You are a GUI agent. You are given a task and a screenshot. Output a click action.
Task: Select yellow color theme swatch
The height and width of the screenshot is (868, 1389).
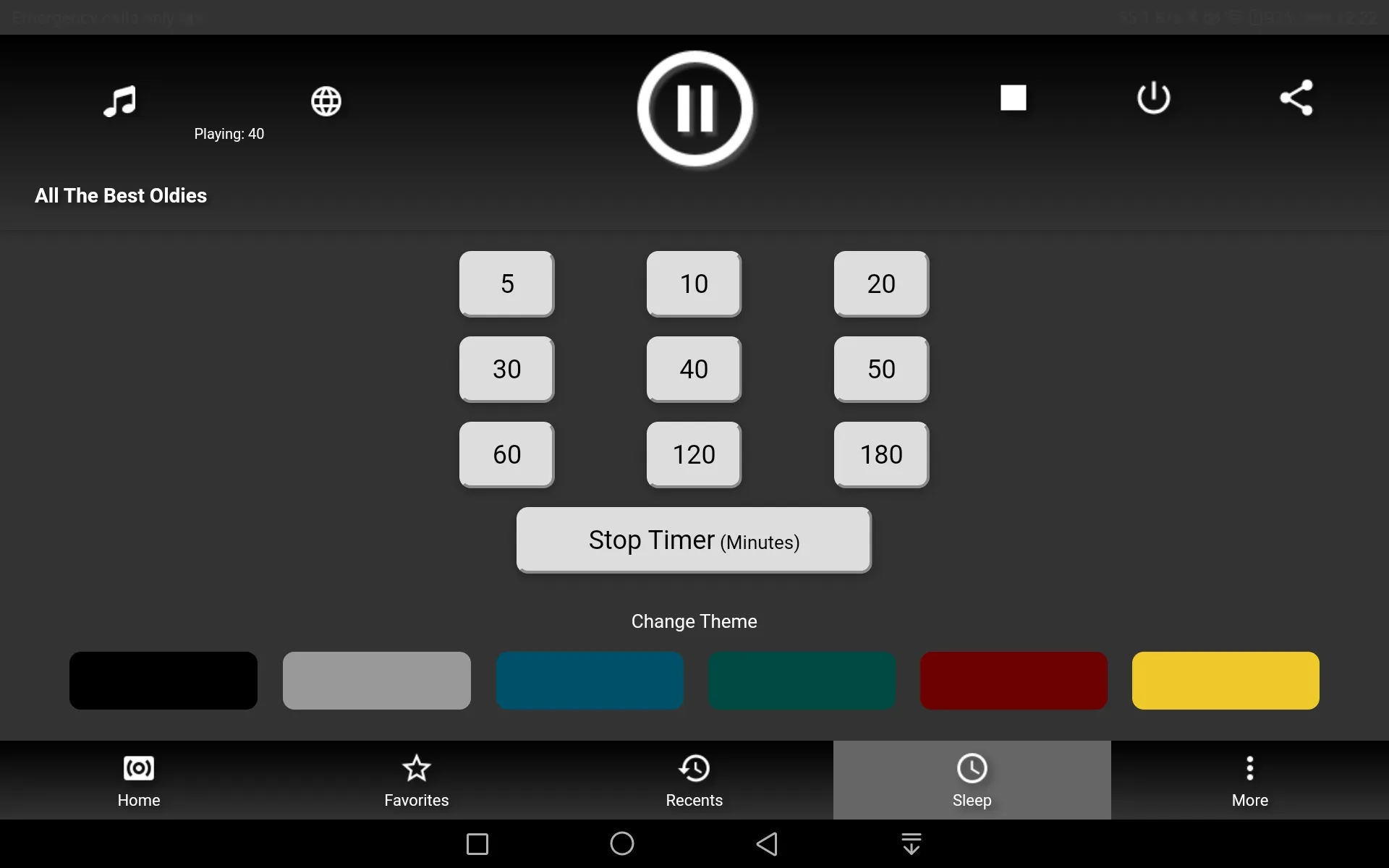click(1225, 680)
